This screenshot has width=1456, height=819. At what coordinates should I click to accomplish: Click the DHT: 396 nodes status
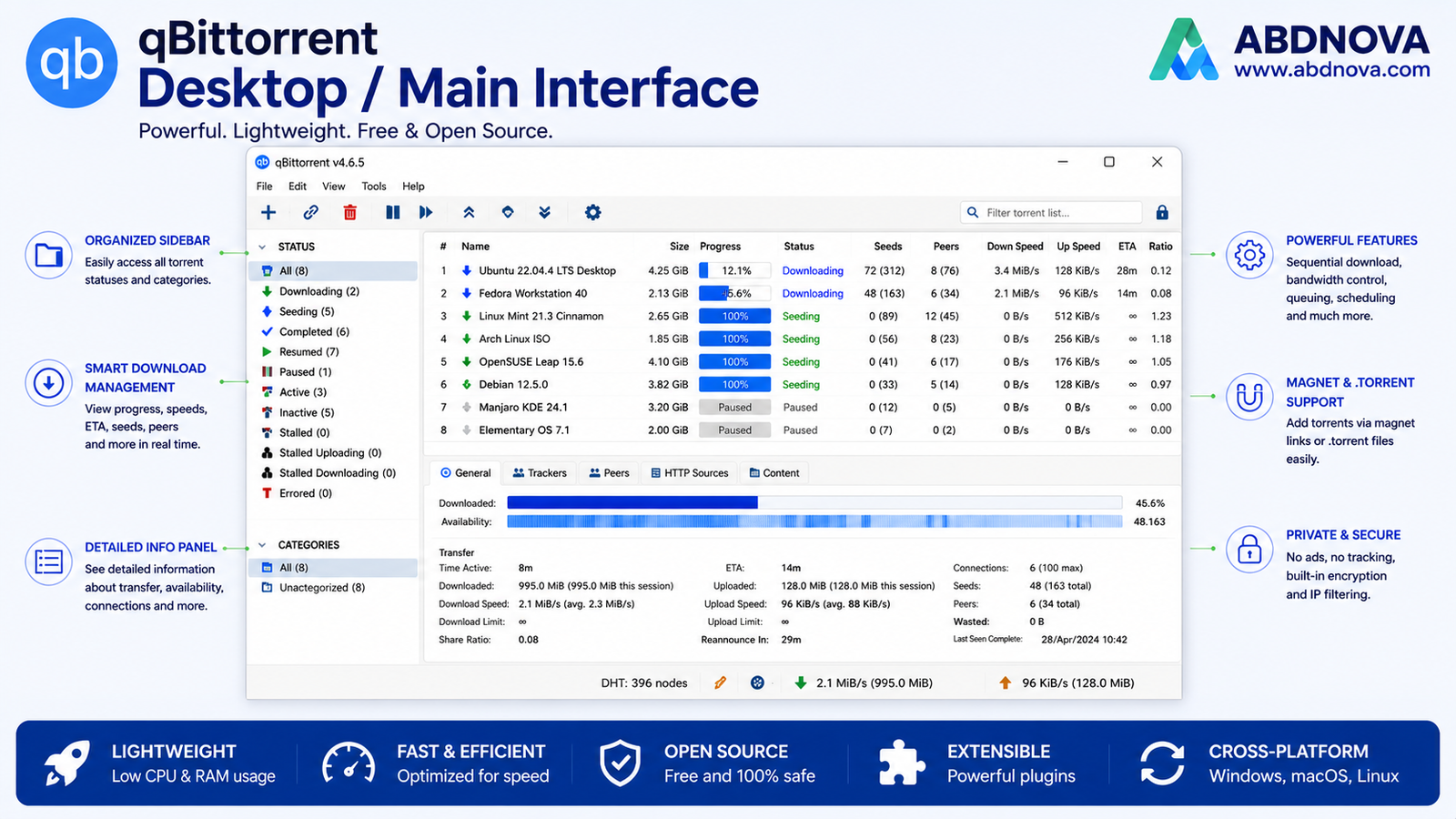coord(644,682)
